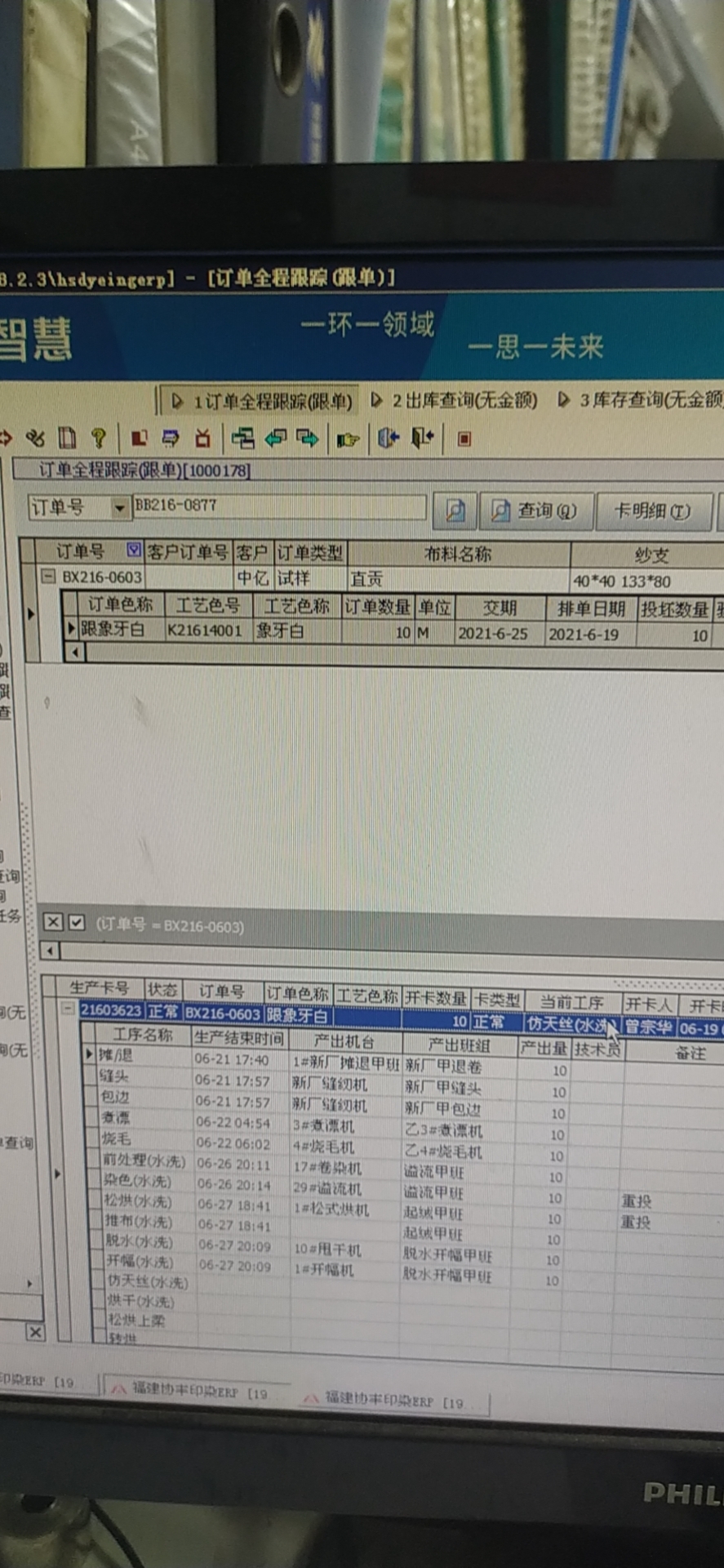Click the green tree-structure toolbar icon
Viewport: 724px width, 1568px height.
click(242, 439)
